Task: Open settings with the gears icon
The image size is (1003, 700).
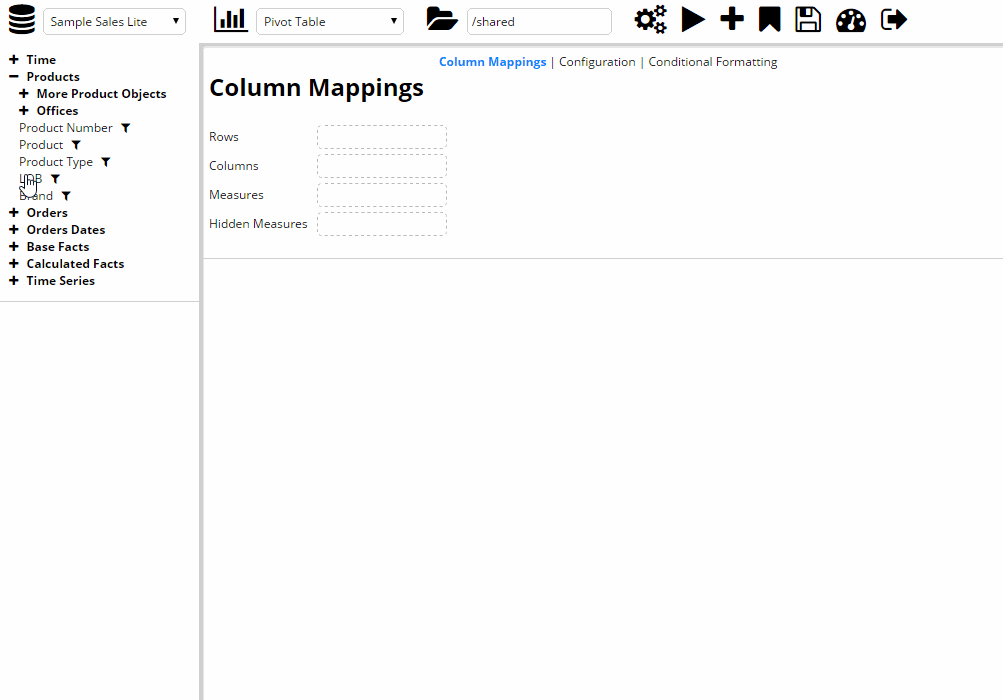Action: point(651,19)
